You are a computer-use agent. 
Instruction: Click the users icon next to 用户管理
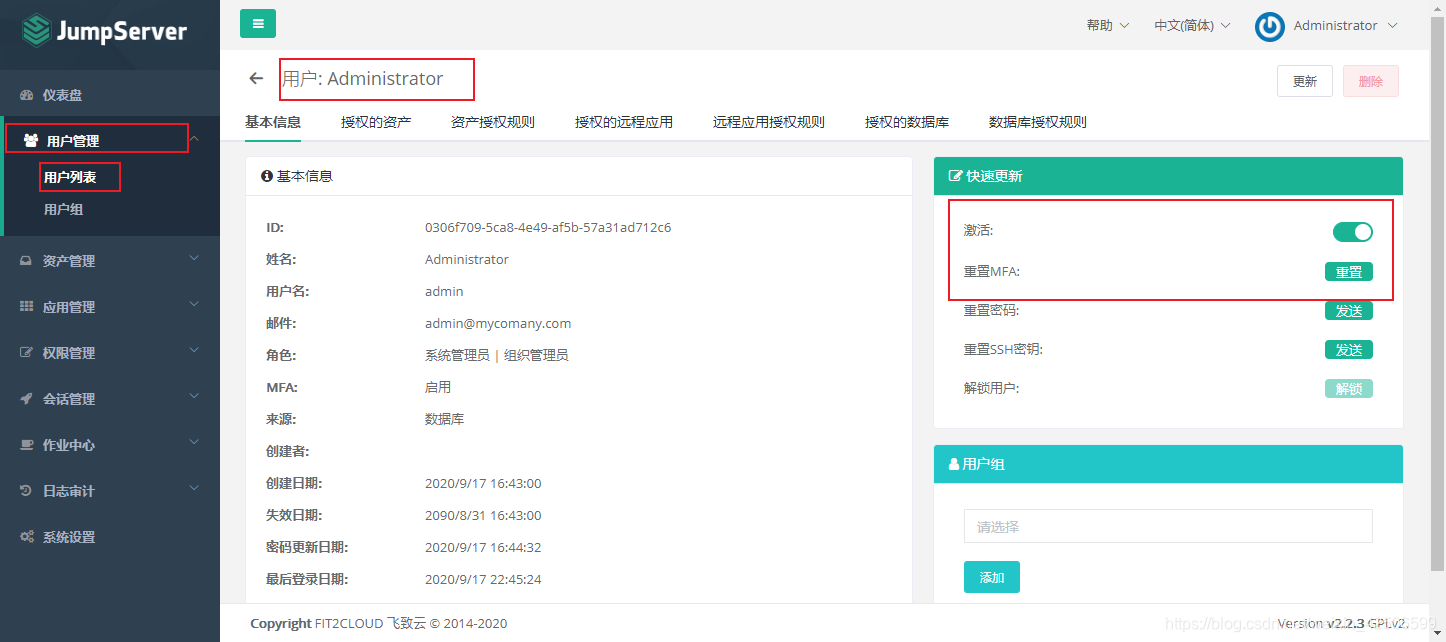(31, 141)
